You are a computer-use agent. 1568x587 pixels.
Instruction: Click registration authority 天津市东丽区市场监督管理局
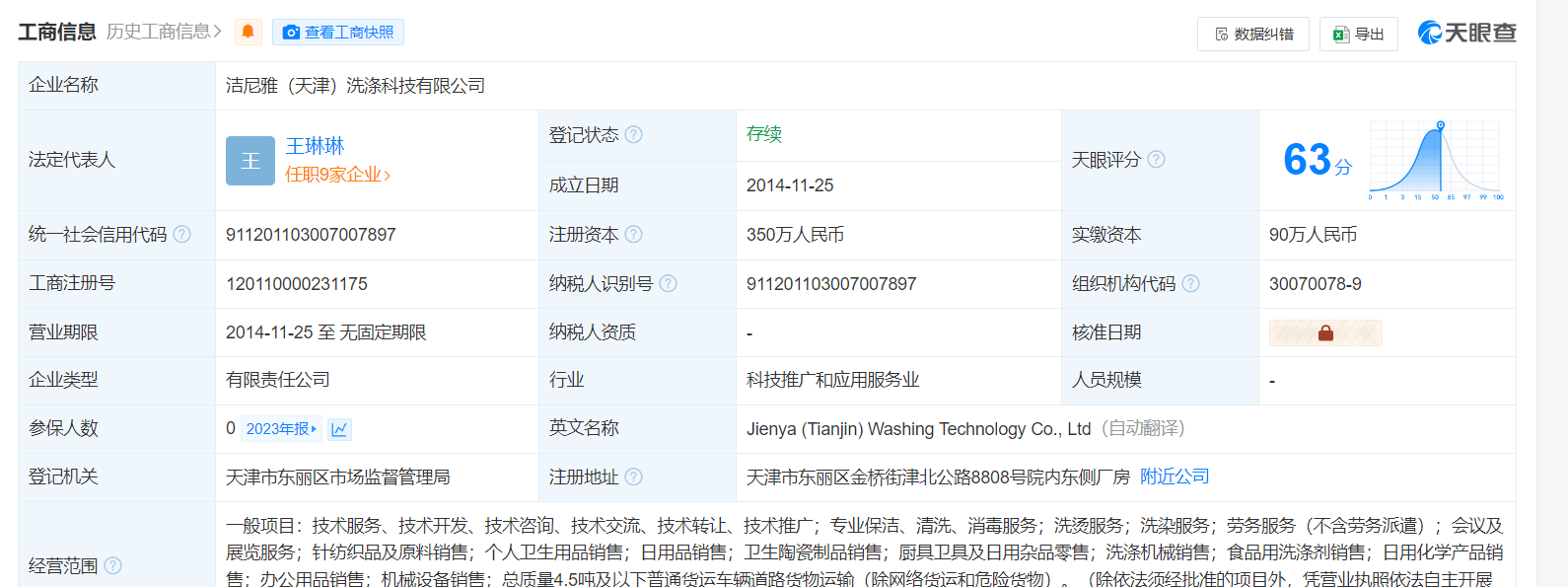pyautogui.click(x=338, y=477)
